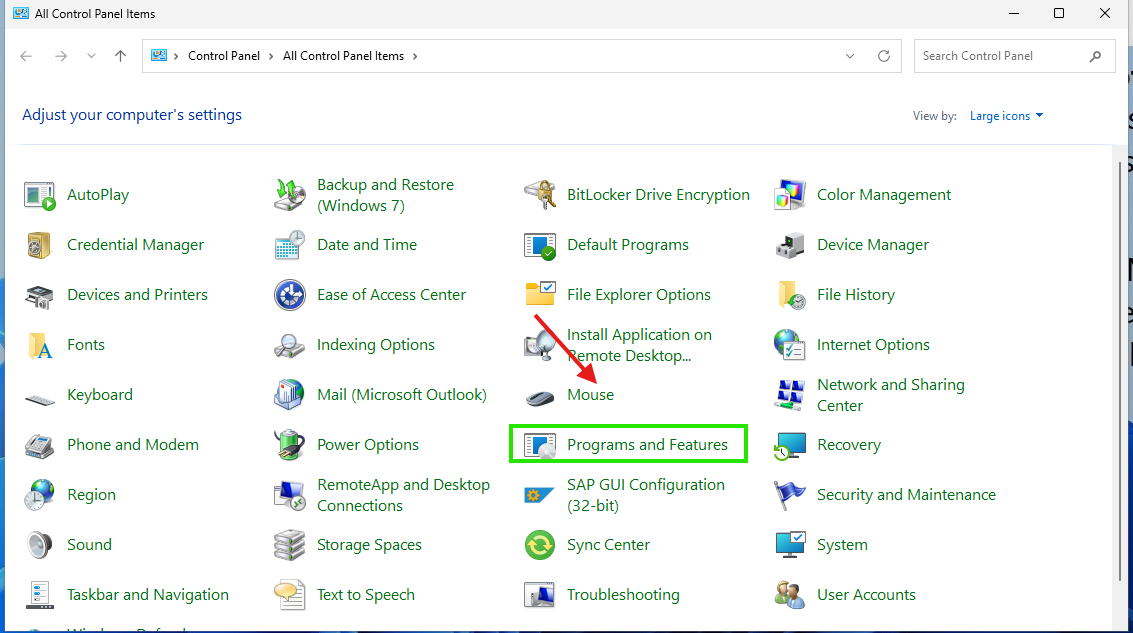Image resolution: width=1133 pixels, height=633 pixels.
Task: Click the Devices and Printers icon
Action: tap(39, 295)
